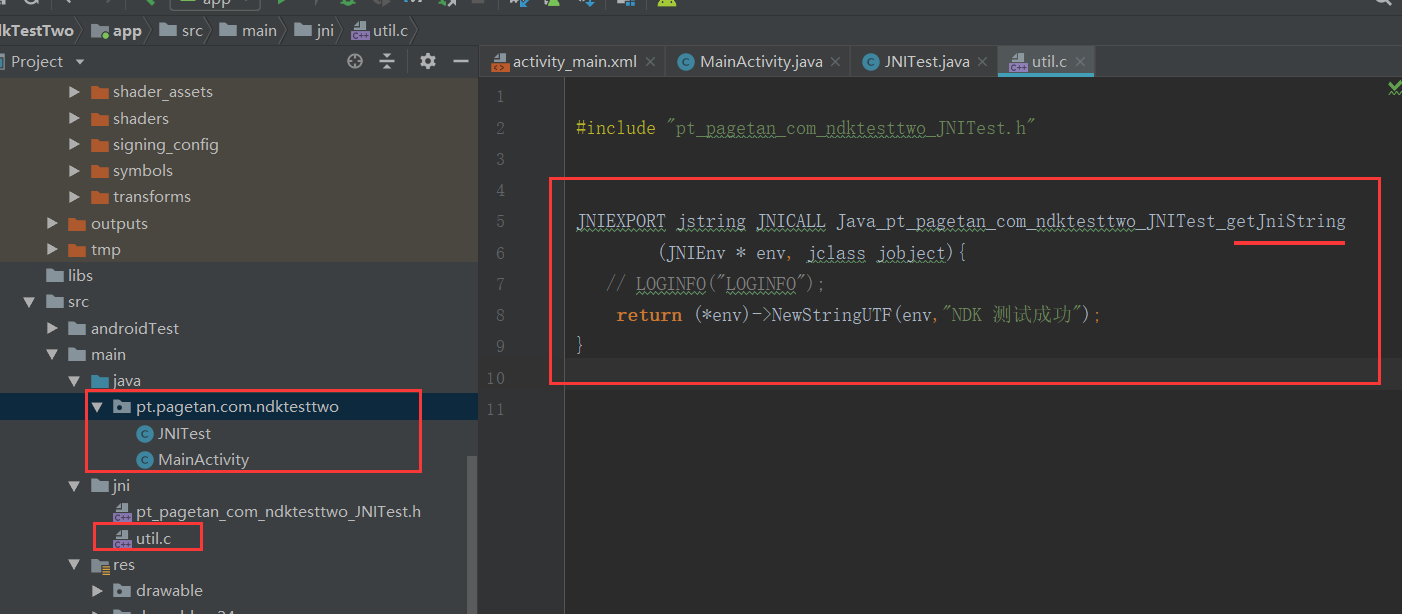Expand the signing_config folder arrow
The height and width of the screenshot is (614, 1402).
75,144
